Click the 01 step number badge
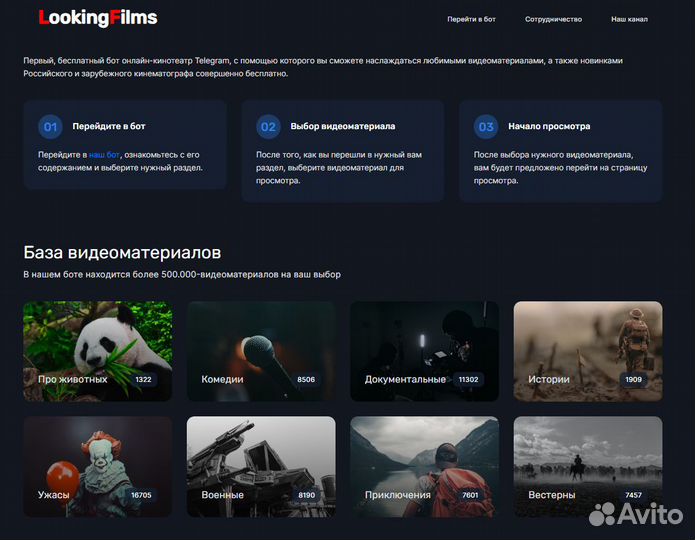 click(x=51, y=127)
